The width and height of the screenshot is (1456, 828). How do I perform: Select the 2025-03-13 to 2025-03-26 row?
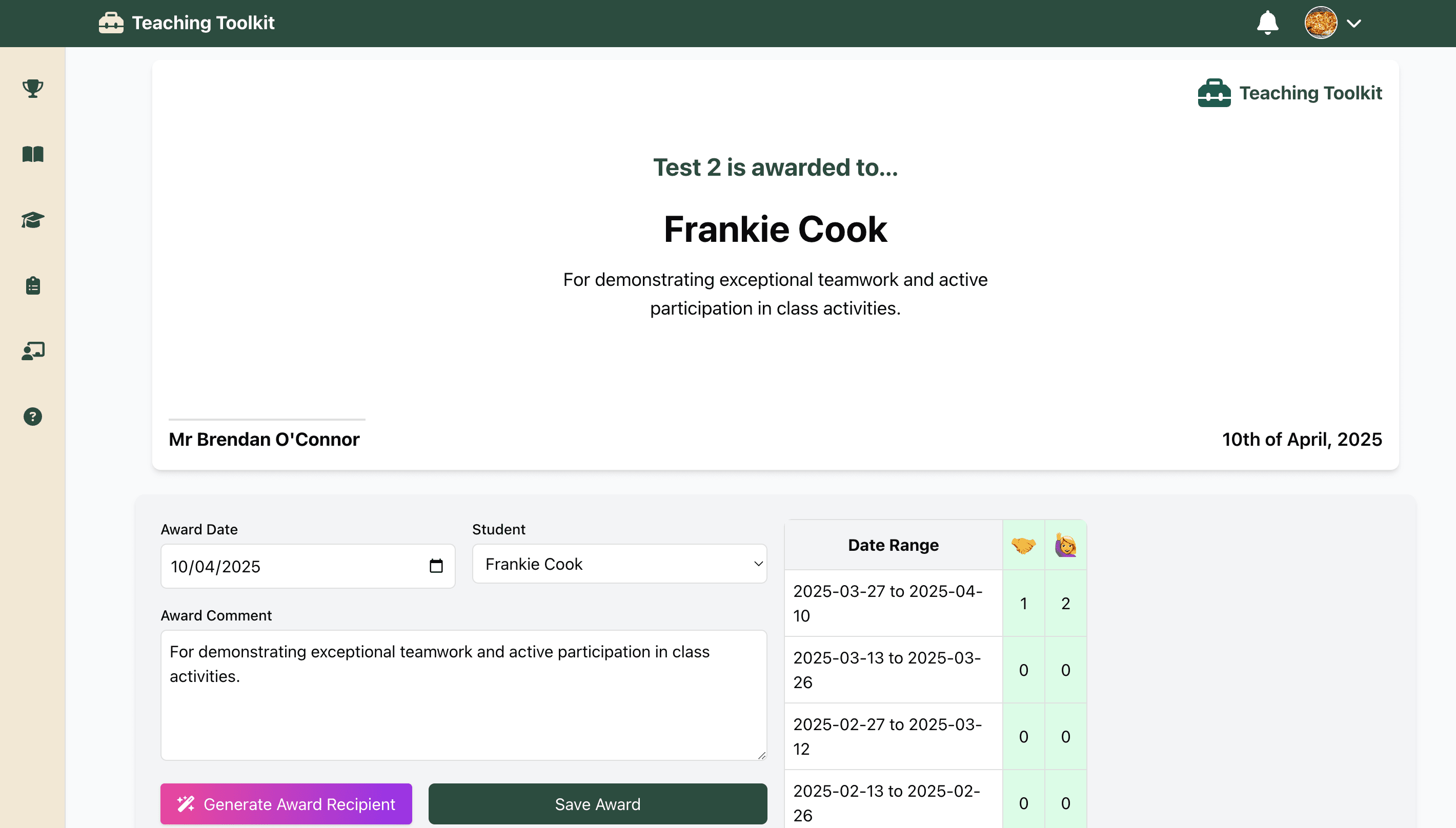935,670
